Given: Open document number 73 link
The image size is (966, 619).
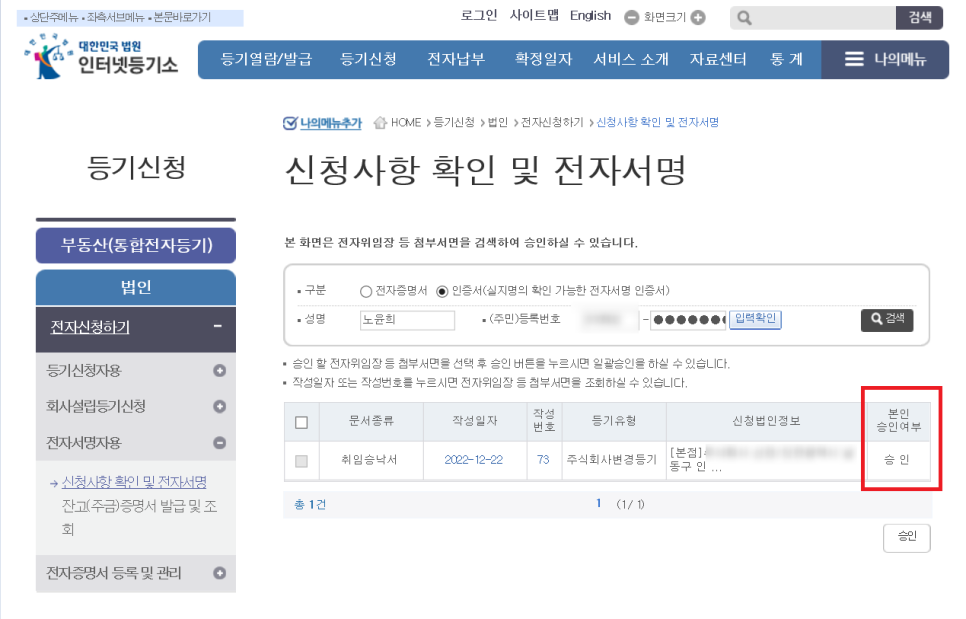Looking at the screenshot, I should click(543, 459).
